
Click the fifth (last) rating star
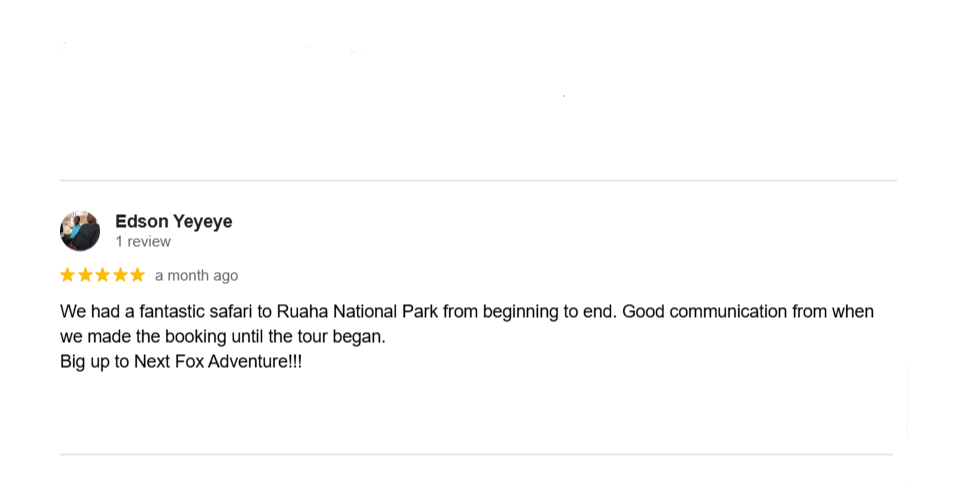[x=137, y=275]
